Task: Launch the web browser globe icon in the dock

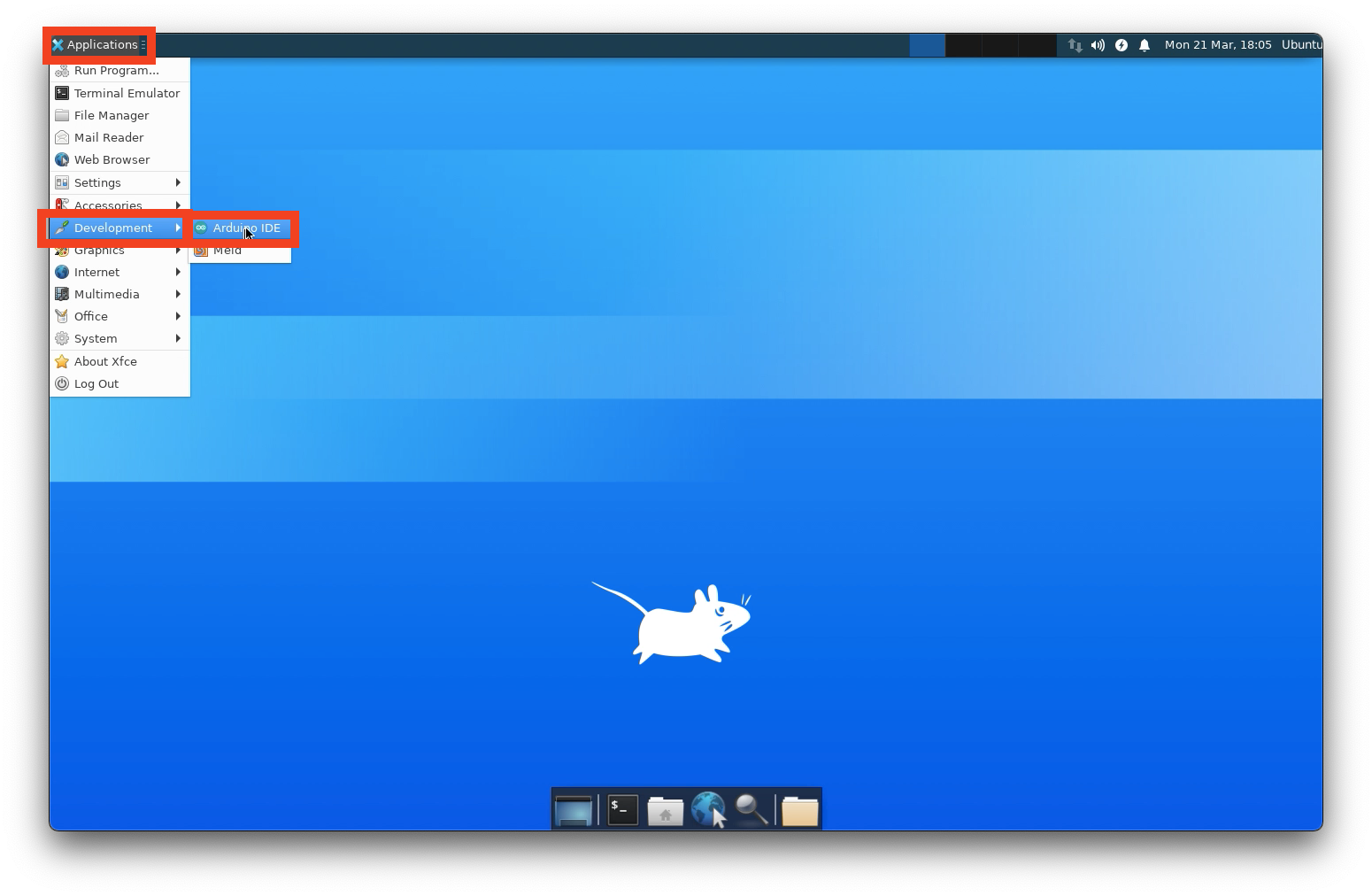Action: [x=707, y=808]
